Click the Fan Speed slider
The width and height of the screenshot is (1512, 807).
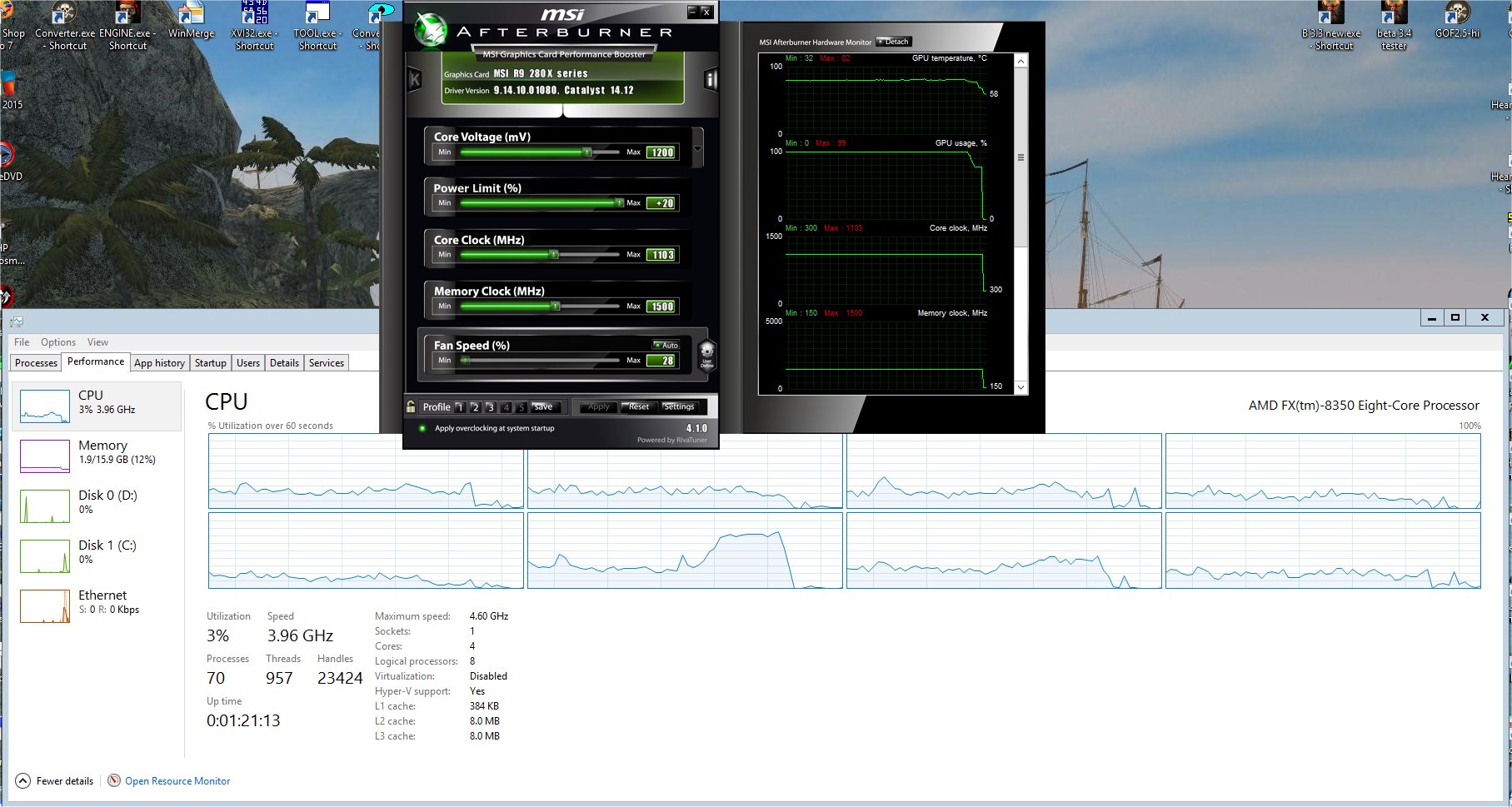540,361
